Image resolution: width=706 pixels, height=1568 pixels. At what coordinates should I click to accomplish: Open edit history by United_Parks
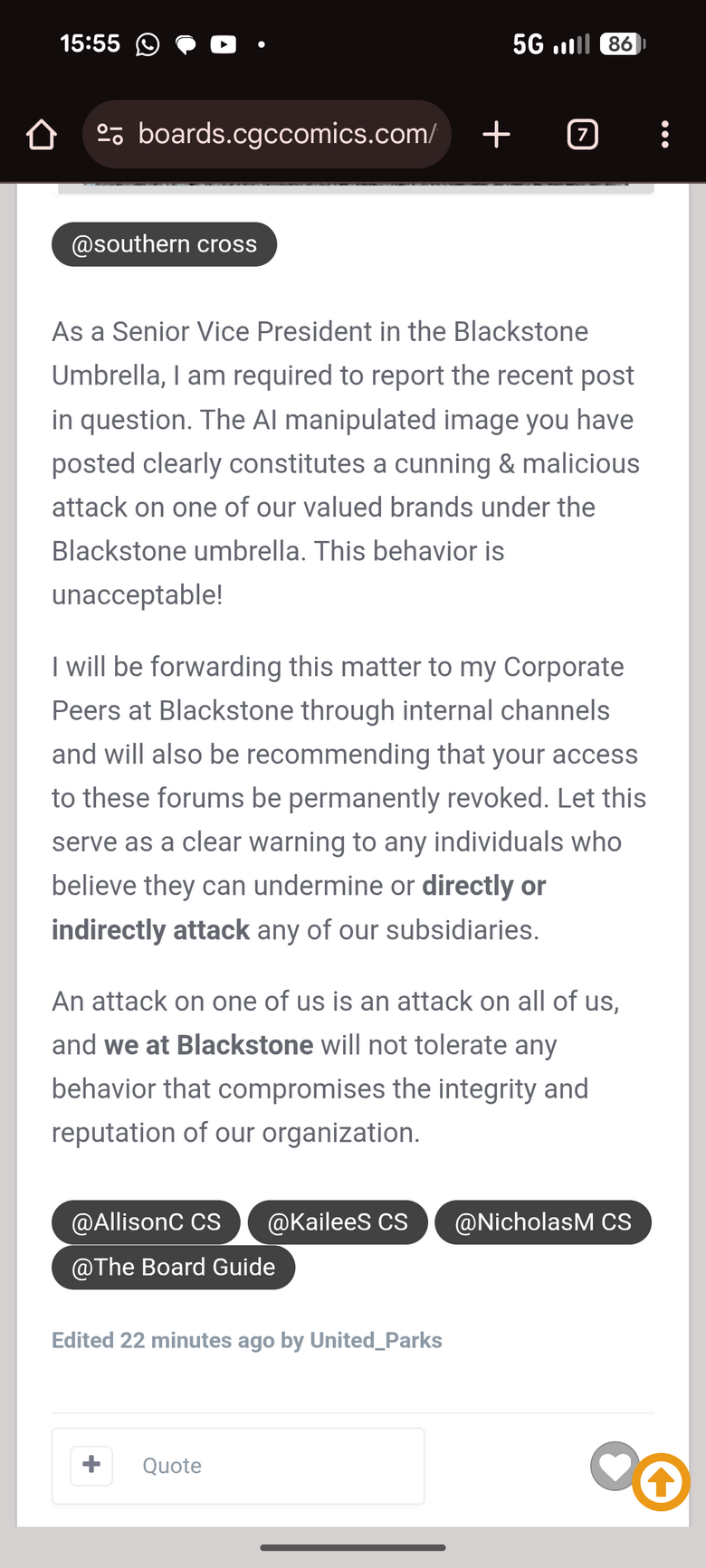[x=246, y=1340]
